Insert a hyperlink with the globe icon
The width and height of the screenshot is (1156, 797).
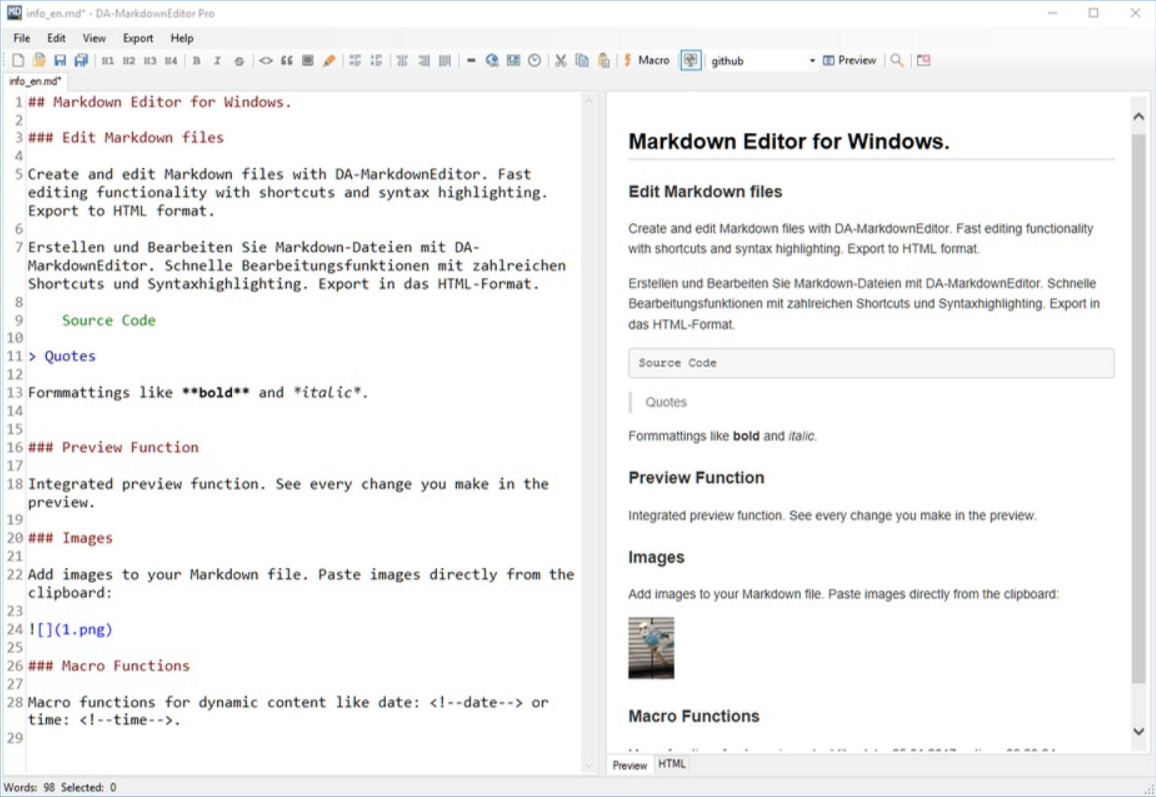pyautogui.click(x=492, y=60)
